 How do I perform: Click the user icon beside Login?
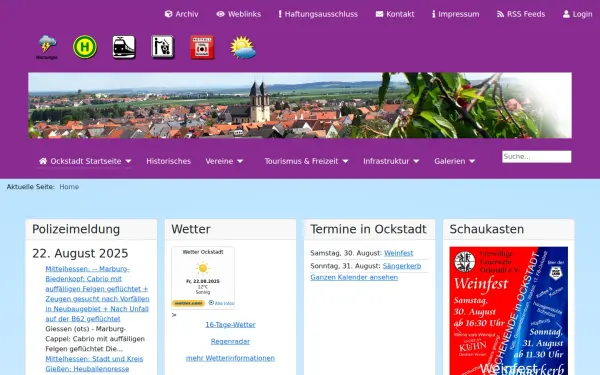pyautogui.click(x=566, y=14)
